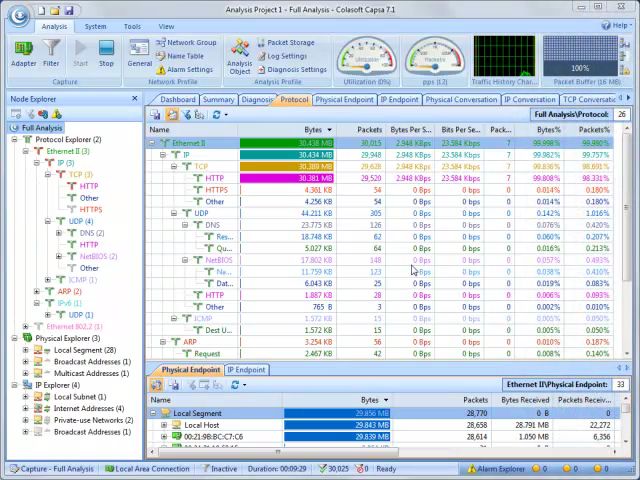Switch to the System ribbon tab
Screen dimensions: 640x480
coord(96,27)
